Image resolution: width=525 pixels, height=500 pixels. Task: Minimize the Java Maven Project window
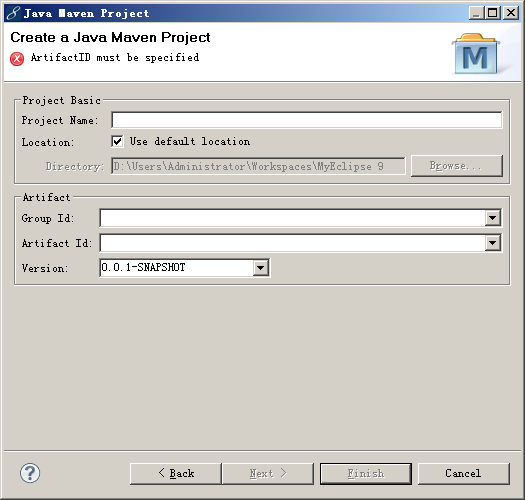476,13
